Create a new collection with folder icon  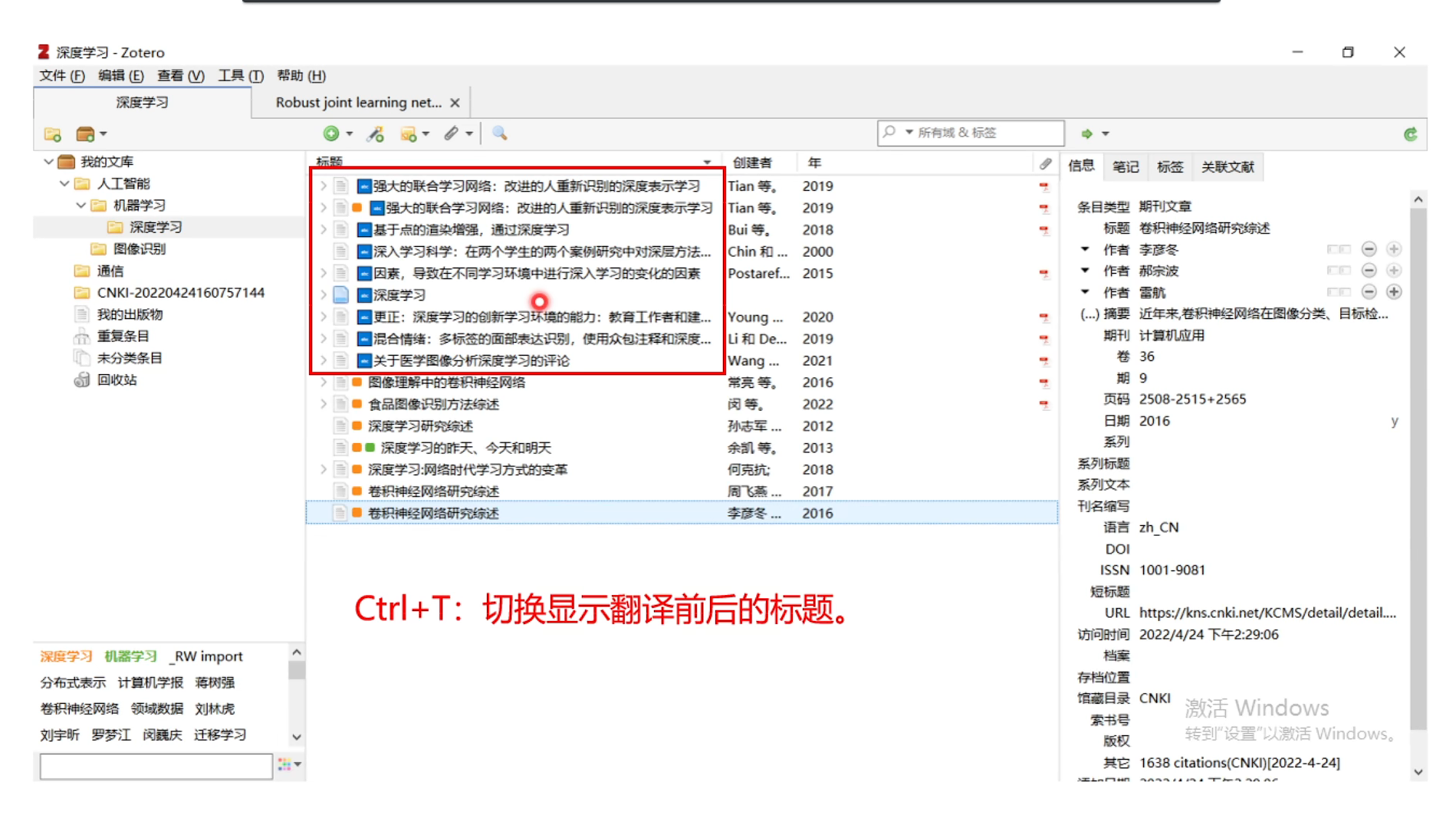tap(51, 133)
